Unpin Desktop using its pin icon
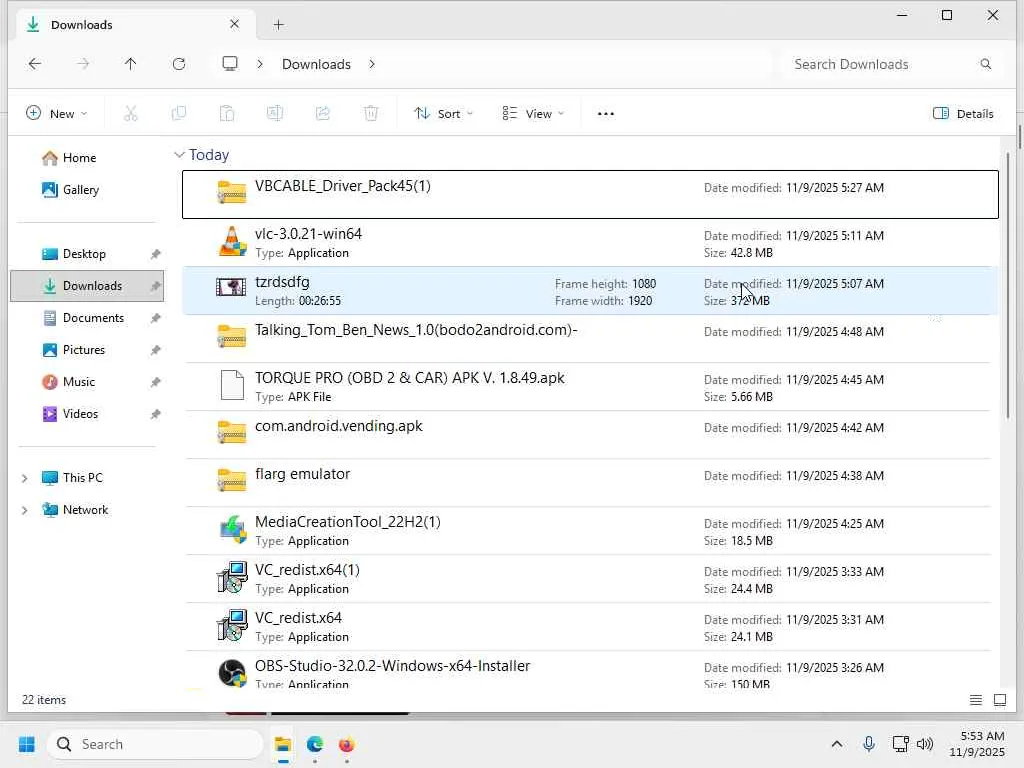Image resolution: width=1024 pixels, height=768 pixels. click(155, 254)
